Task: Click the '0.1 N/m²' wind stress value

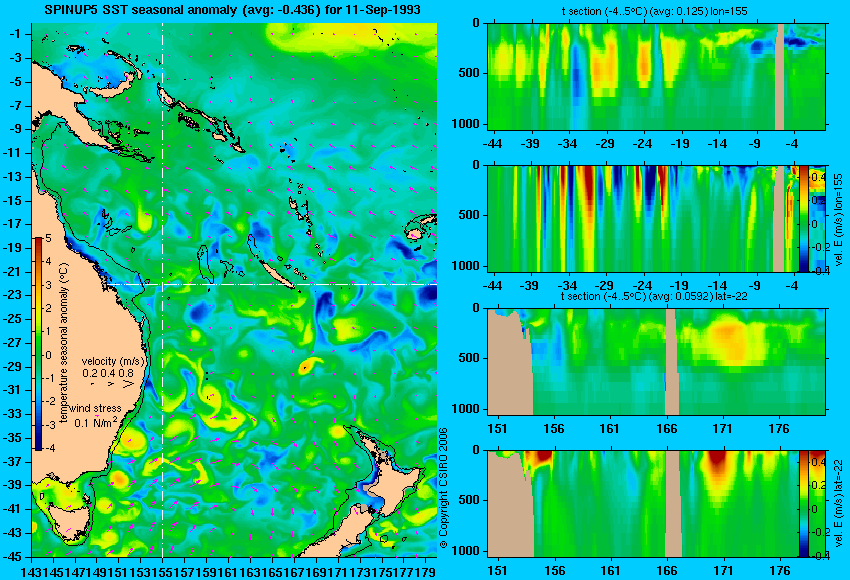Action: click(x=95, y=422)
